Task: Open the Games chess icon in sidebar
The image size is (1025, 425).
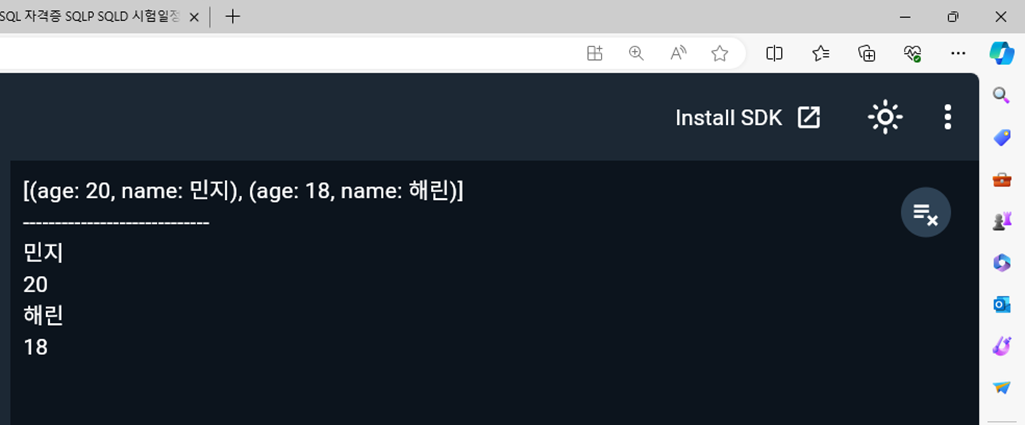Action: (1001, 221)
